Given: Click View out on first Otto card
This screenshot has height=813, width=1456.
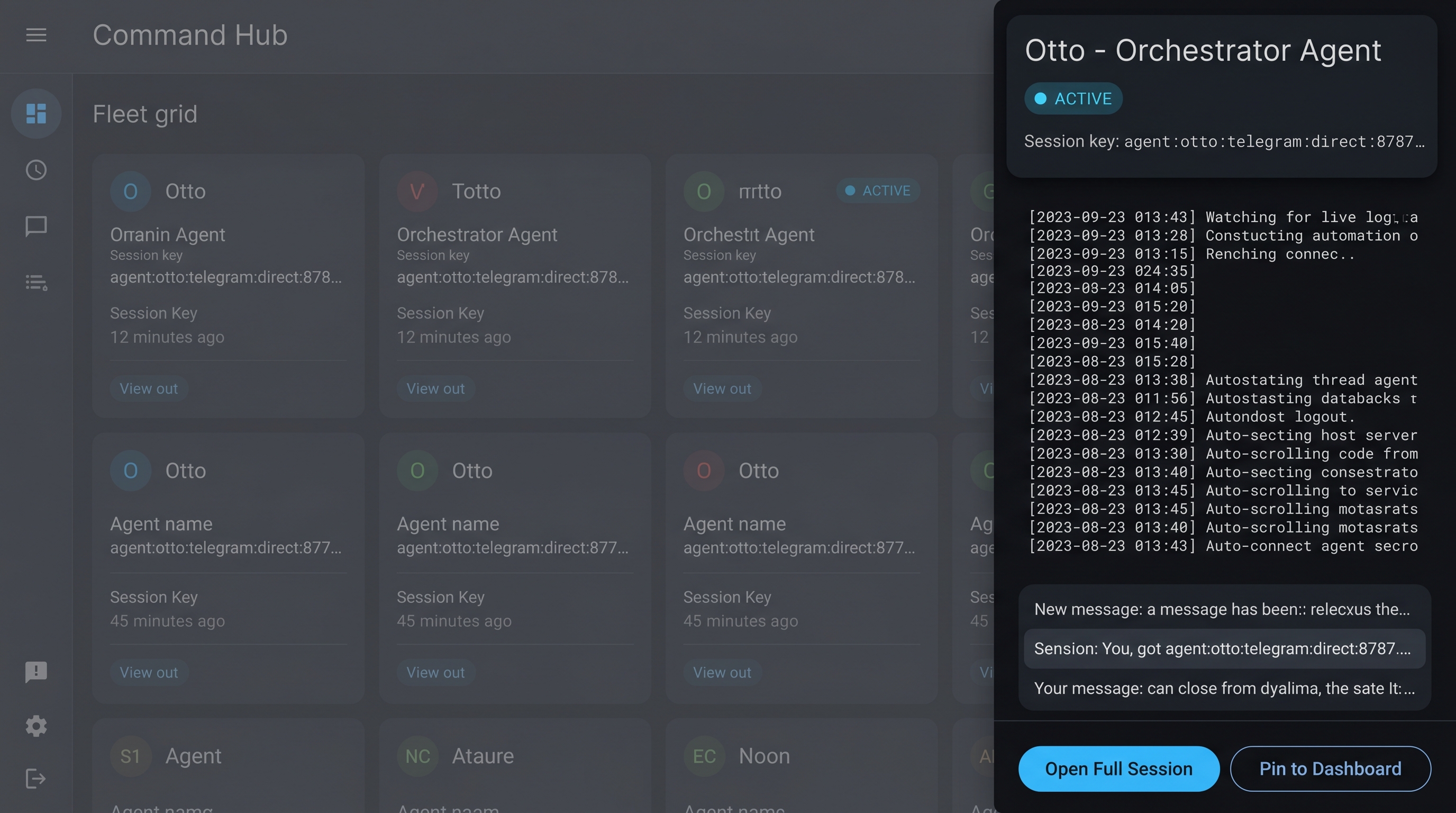Looking at the screenshot, I should click(x=149, y=389).
